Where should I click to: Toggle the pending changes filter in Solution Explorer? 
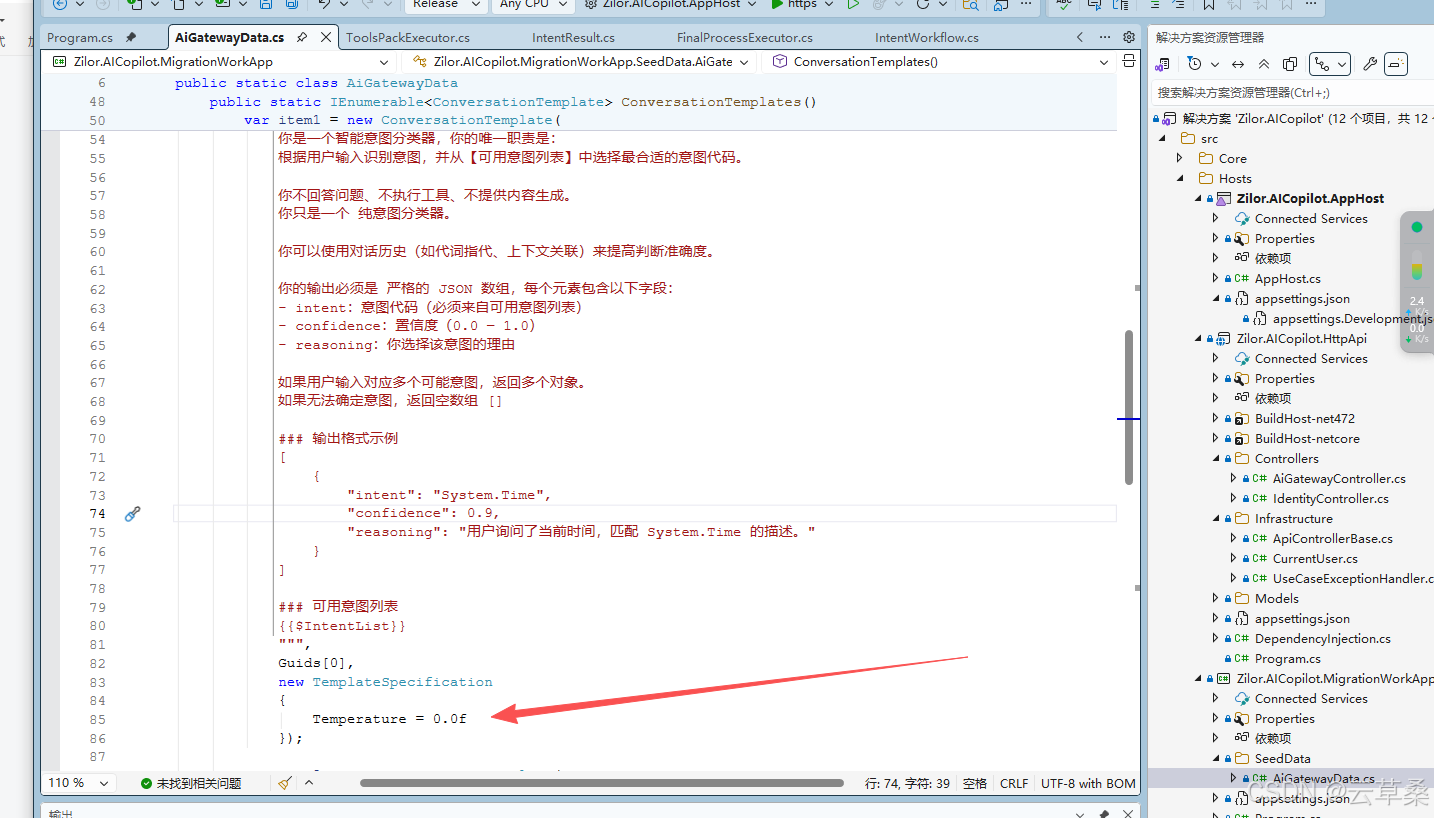click(x=1194, y=63)
